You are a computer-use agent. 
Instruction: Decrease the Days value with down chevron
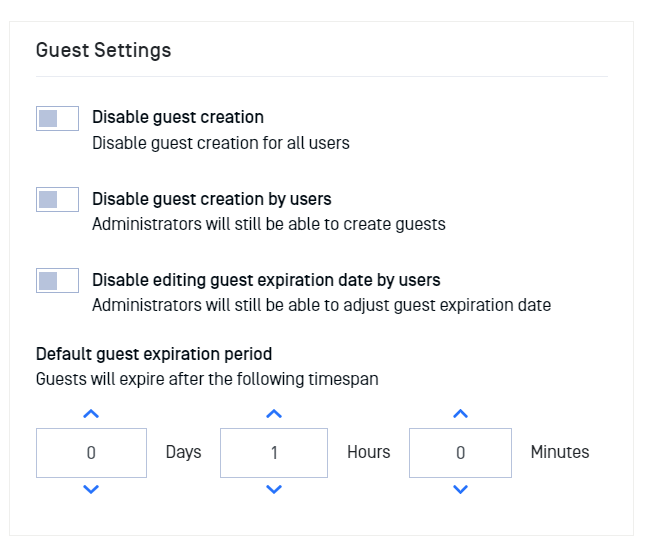click(91, 489)
